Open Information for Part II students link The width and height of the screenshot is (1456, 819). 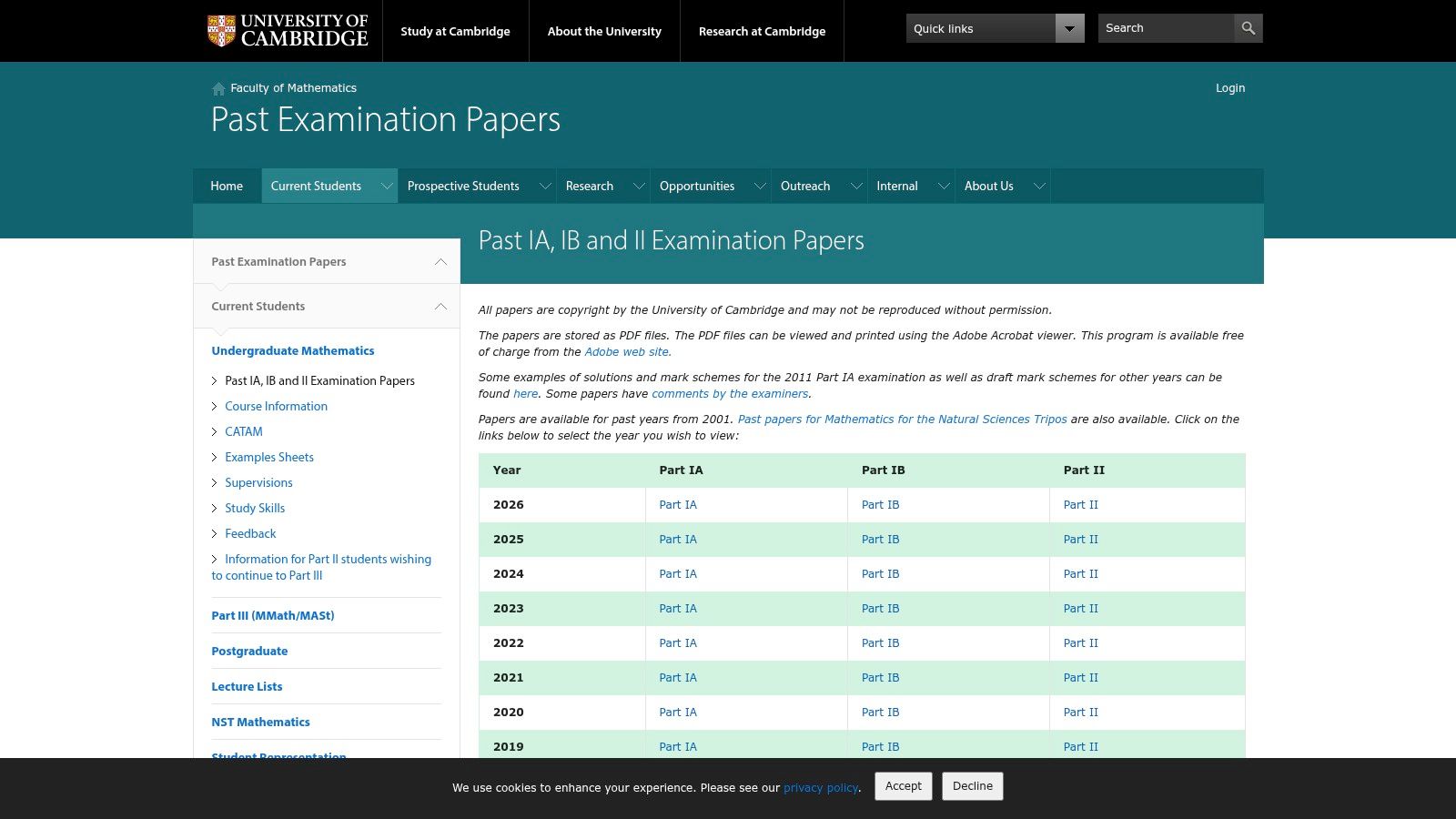[321, 567]
